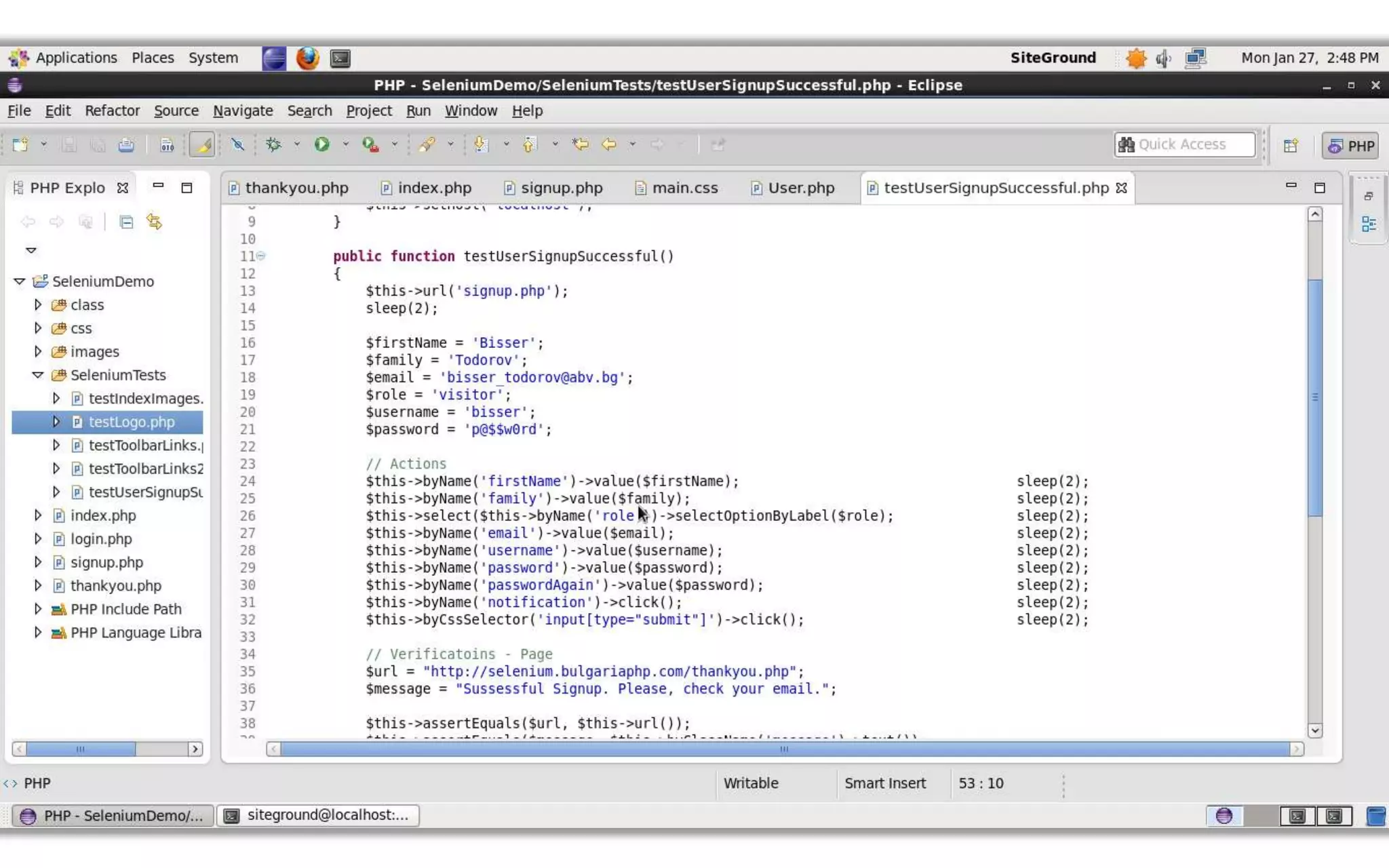1389x868 pixels.
Task: Open the Run button dropdown arrow
Action: point(345,144)
